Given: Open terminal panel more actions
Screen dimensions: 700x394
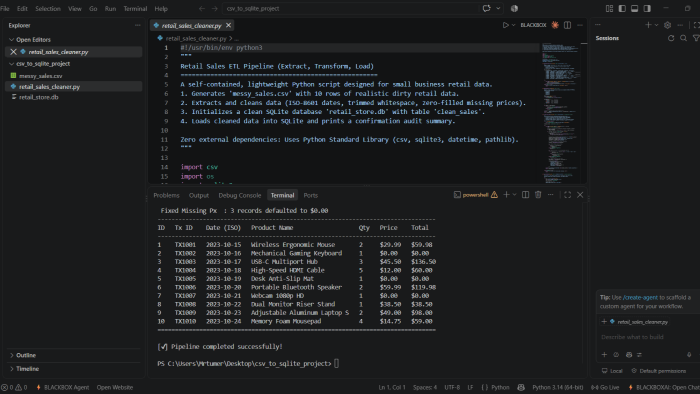Looking at the screenshot, I should (550, 195).
